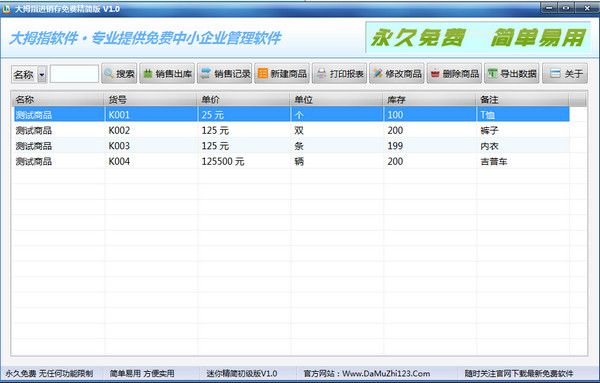Click the unit cell 个
This screenshot has width=600, height=383.
[x=299, y=115]
